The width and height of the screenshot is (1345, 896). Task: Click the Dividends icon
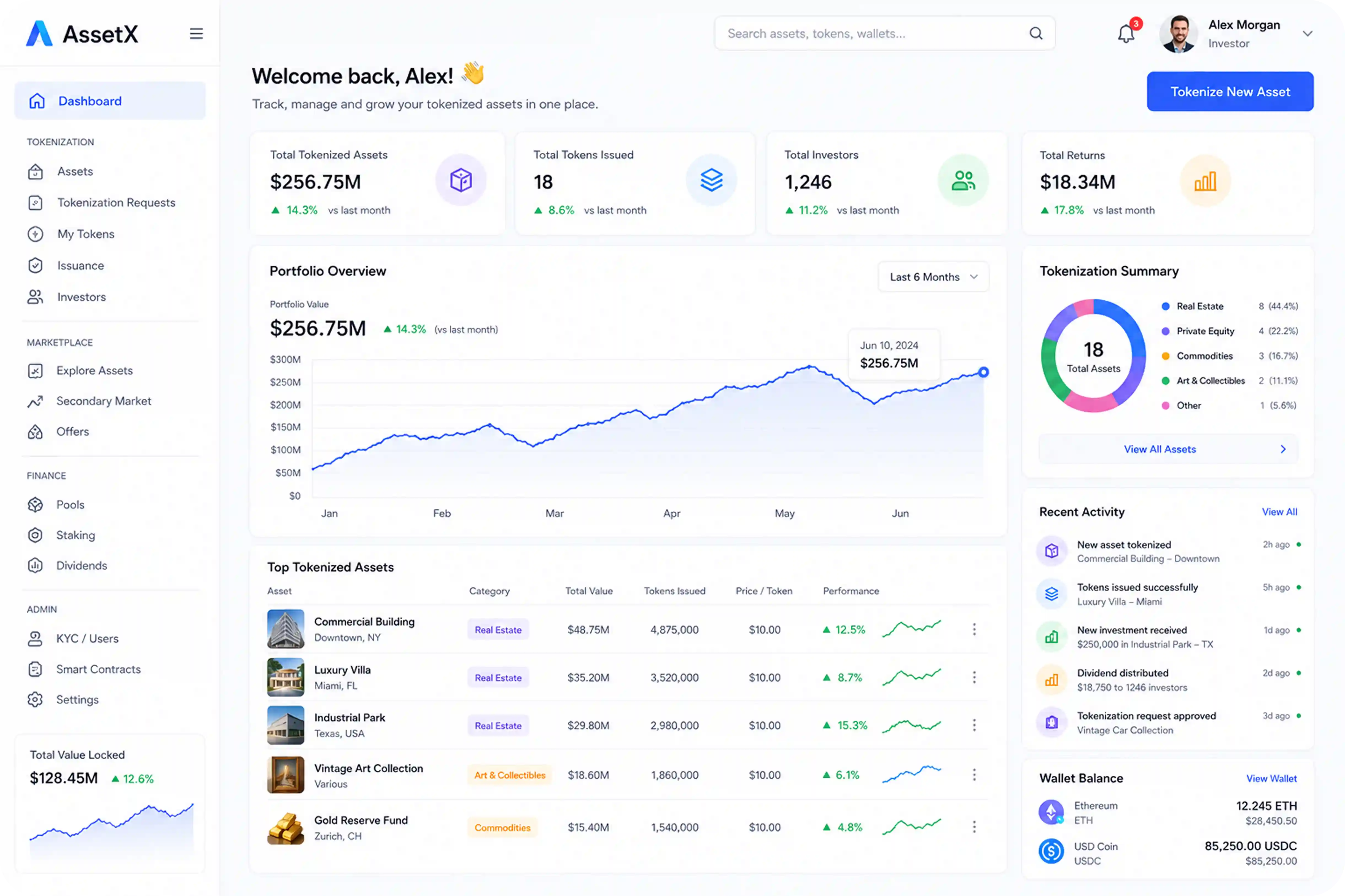pyautogui.click(x=36, y=566)
